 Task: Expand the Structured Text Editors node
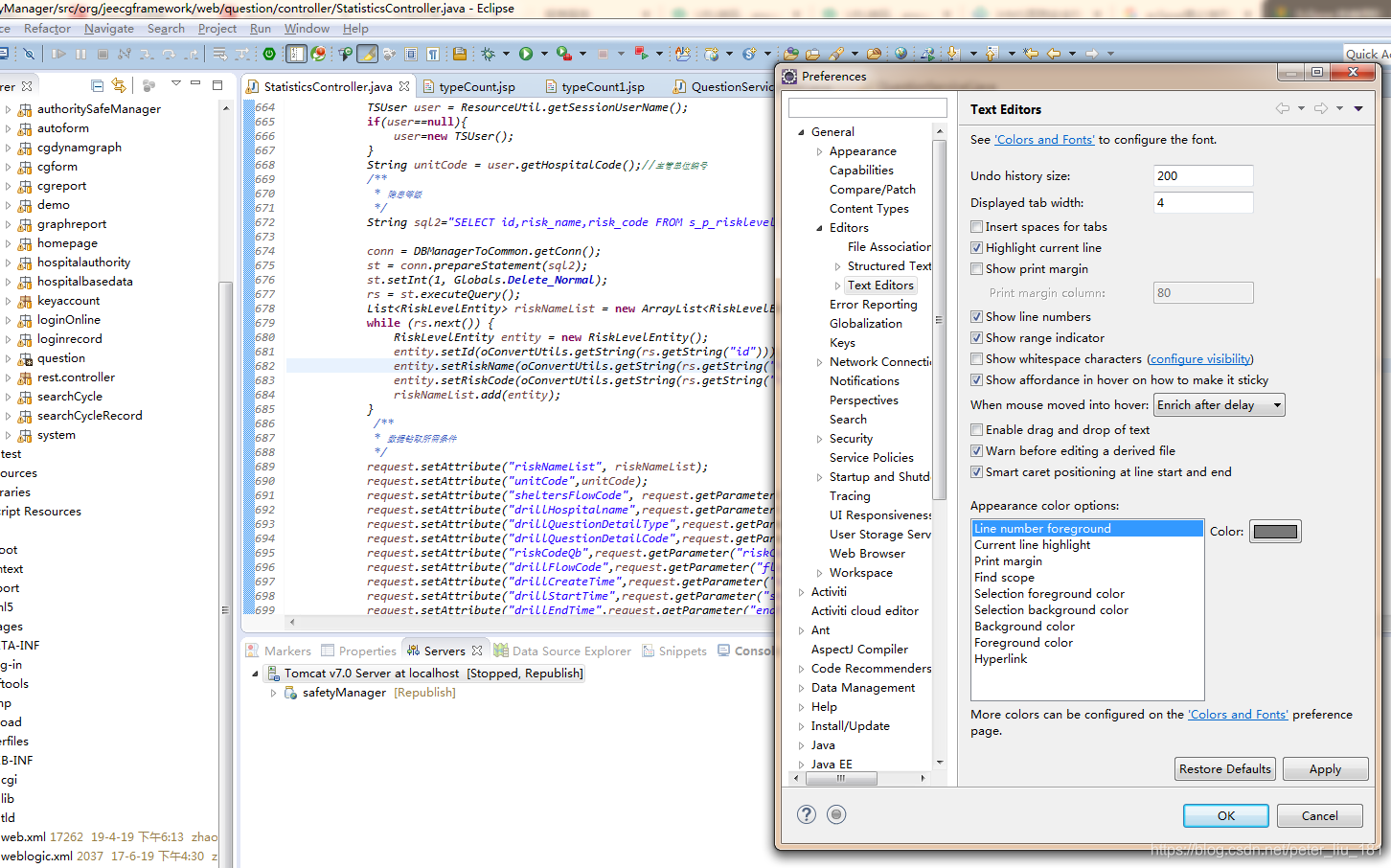pyautogui.click(x=837, y=266)
